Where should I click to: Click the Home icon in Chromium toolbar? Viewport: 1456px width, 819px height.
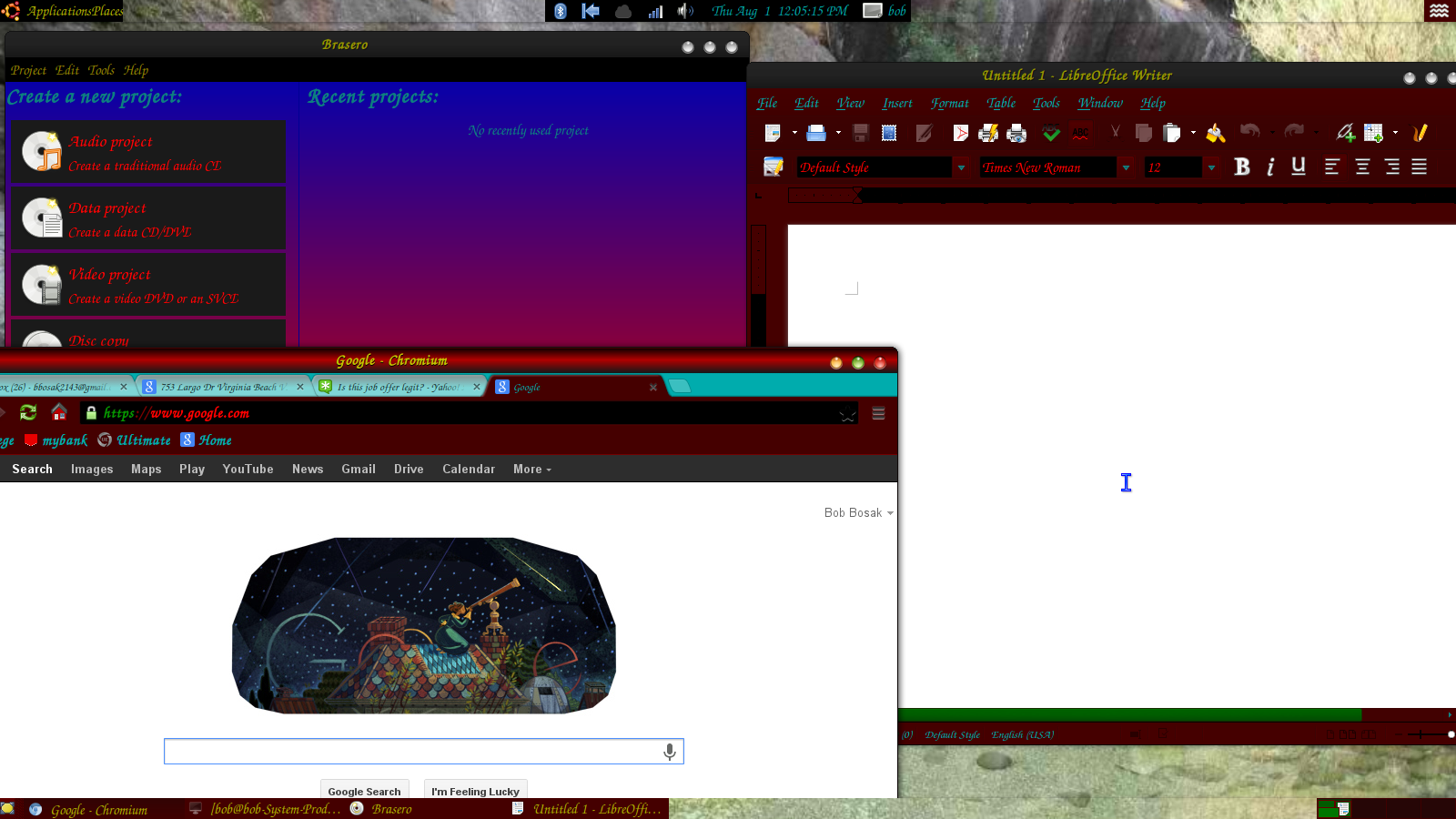(x=59, y=412)
